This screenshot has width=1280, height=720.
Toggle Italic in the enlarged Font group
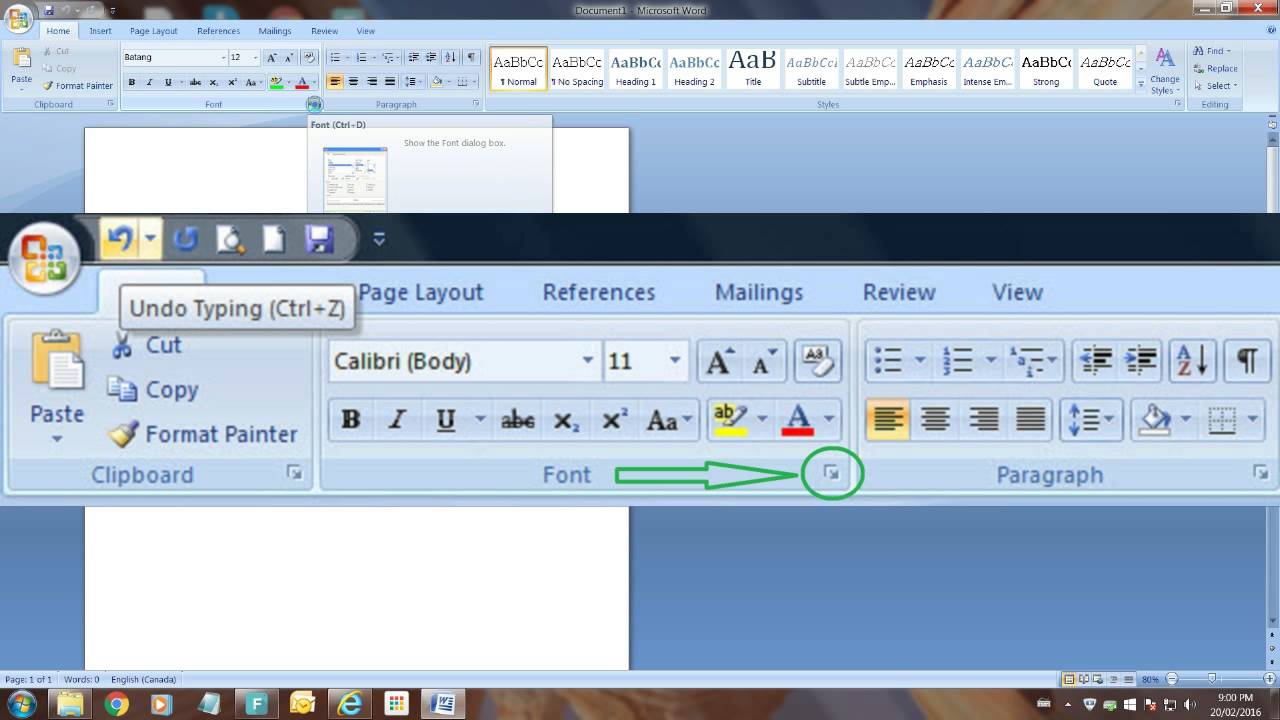(x=397, y=420)
